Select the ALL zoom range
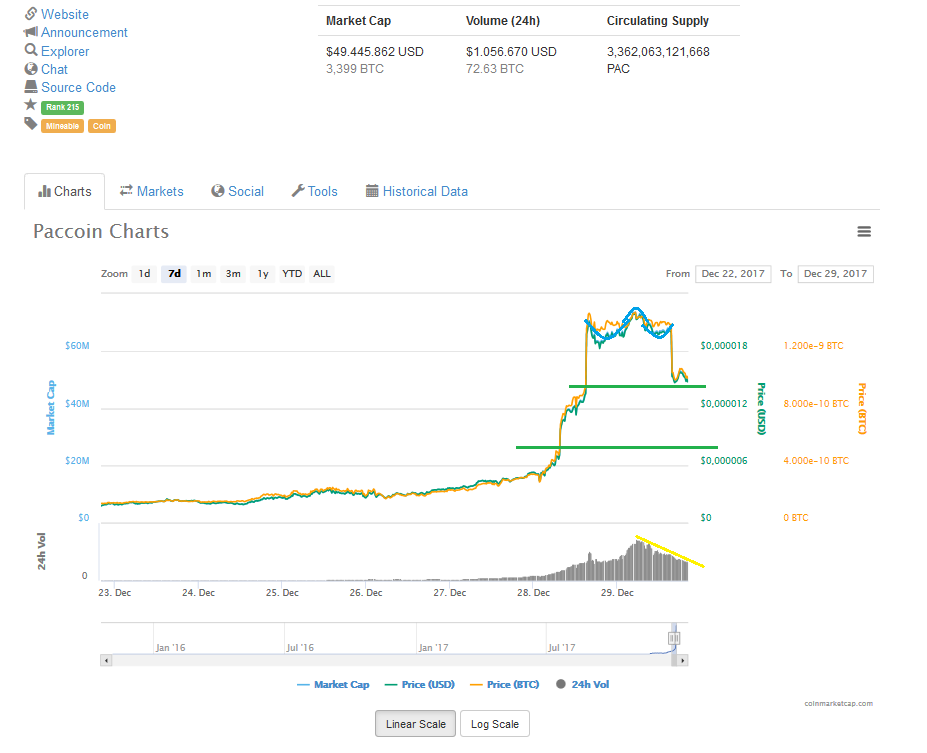The height and width of the screenshot is (753, 927). 321,274
